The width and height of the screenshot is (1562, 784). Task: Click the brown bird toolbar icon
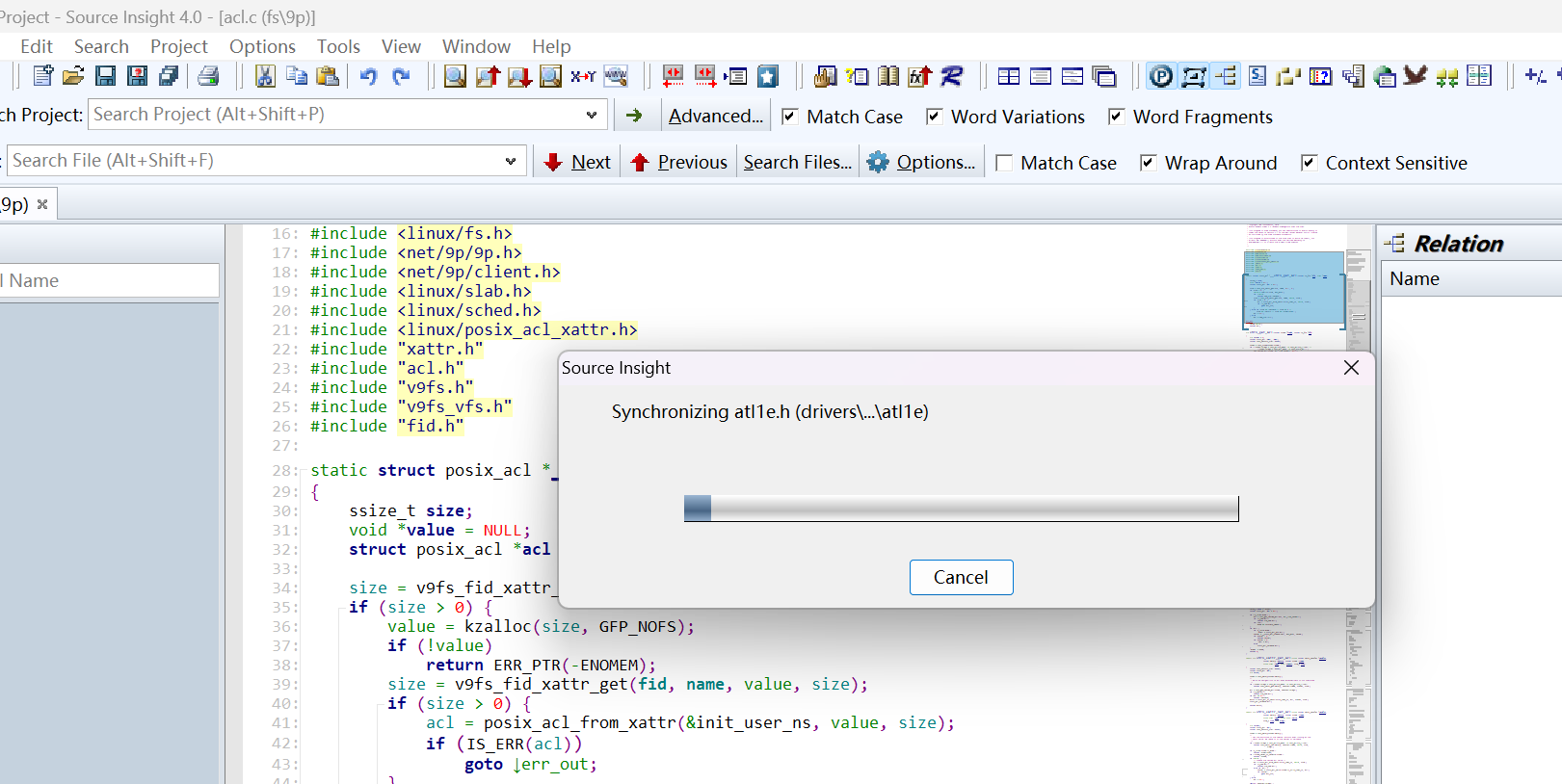[1416, 76]
